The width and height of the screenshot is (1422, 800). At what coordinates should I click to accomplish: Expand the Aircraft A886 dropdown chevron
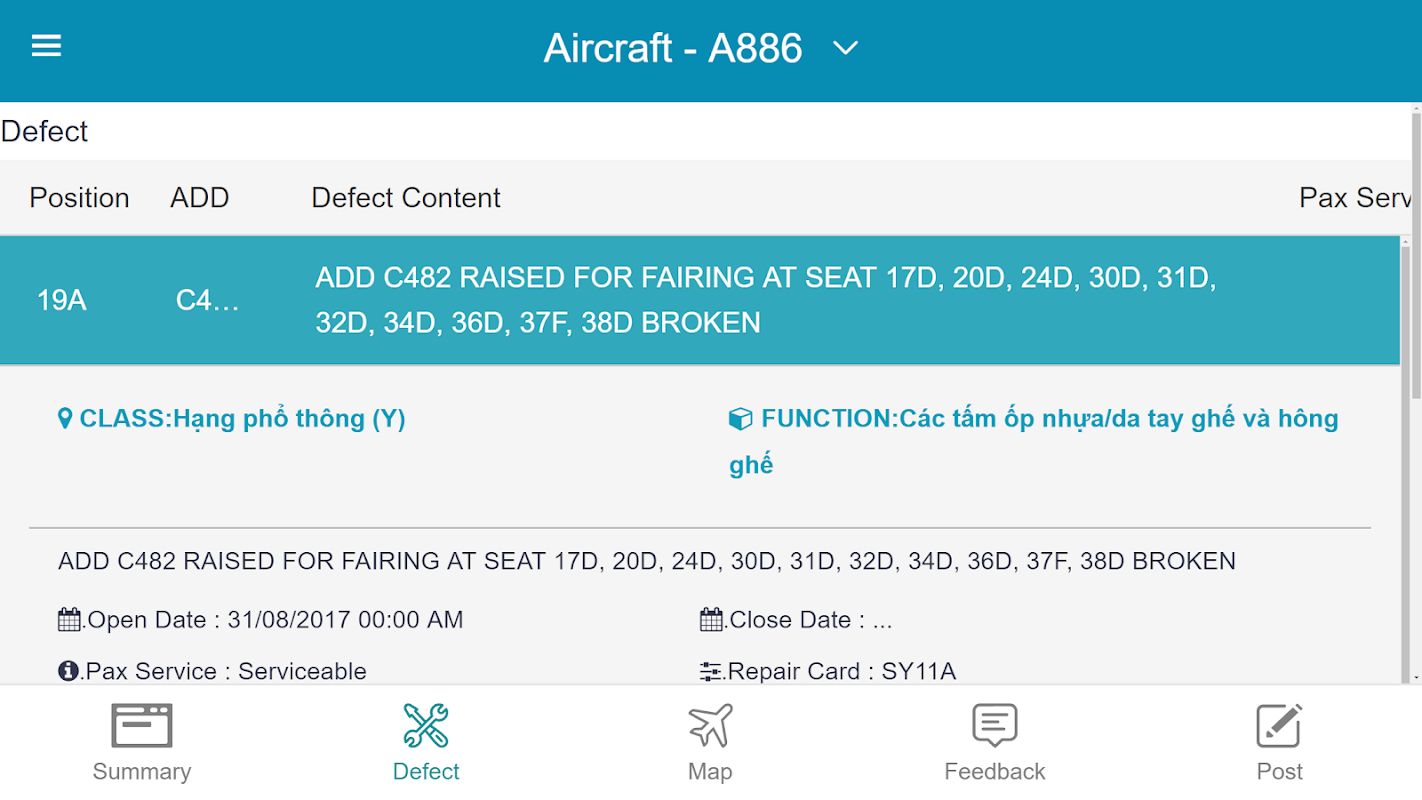coord(845,48)
